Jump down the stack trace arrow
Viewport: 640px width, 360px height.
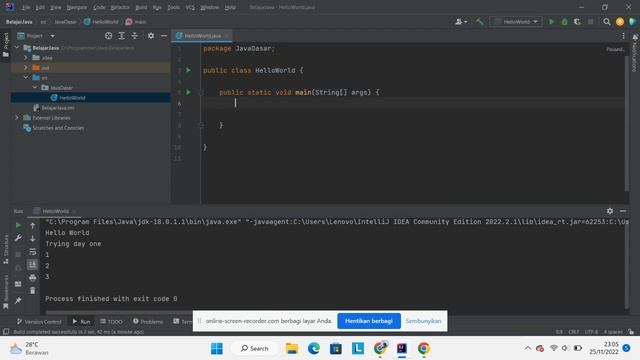(x=33, y=238)
